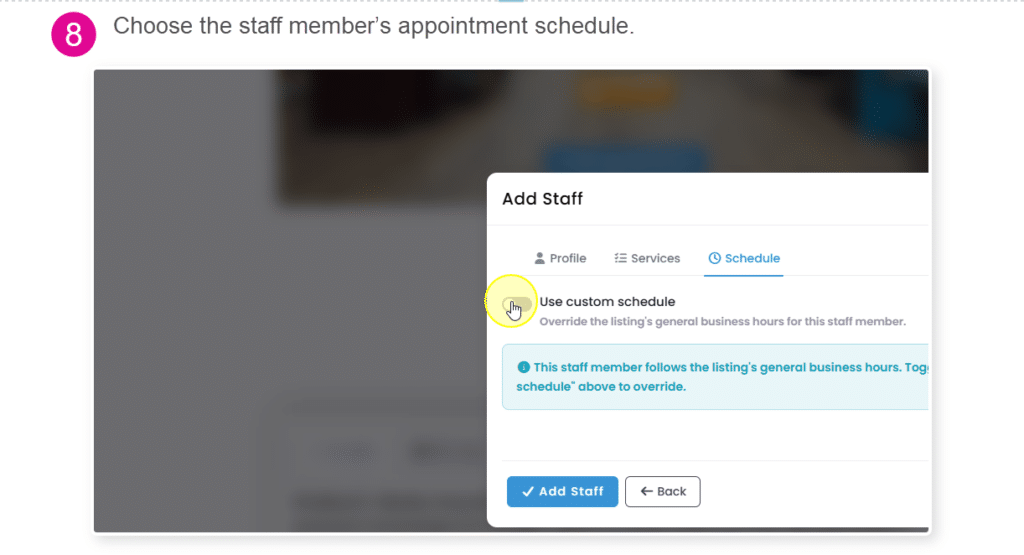Click the pink step 8 badge
Viewport: 1024px width, 555px height.
coord(74,34)
